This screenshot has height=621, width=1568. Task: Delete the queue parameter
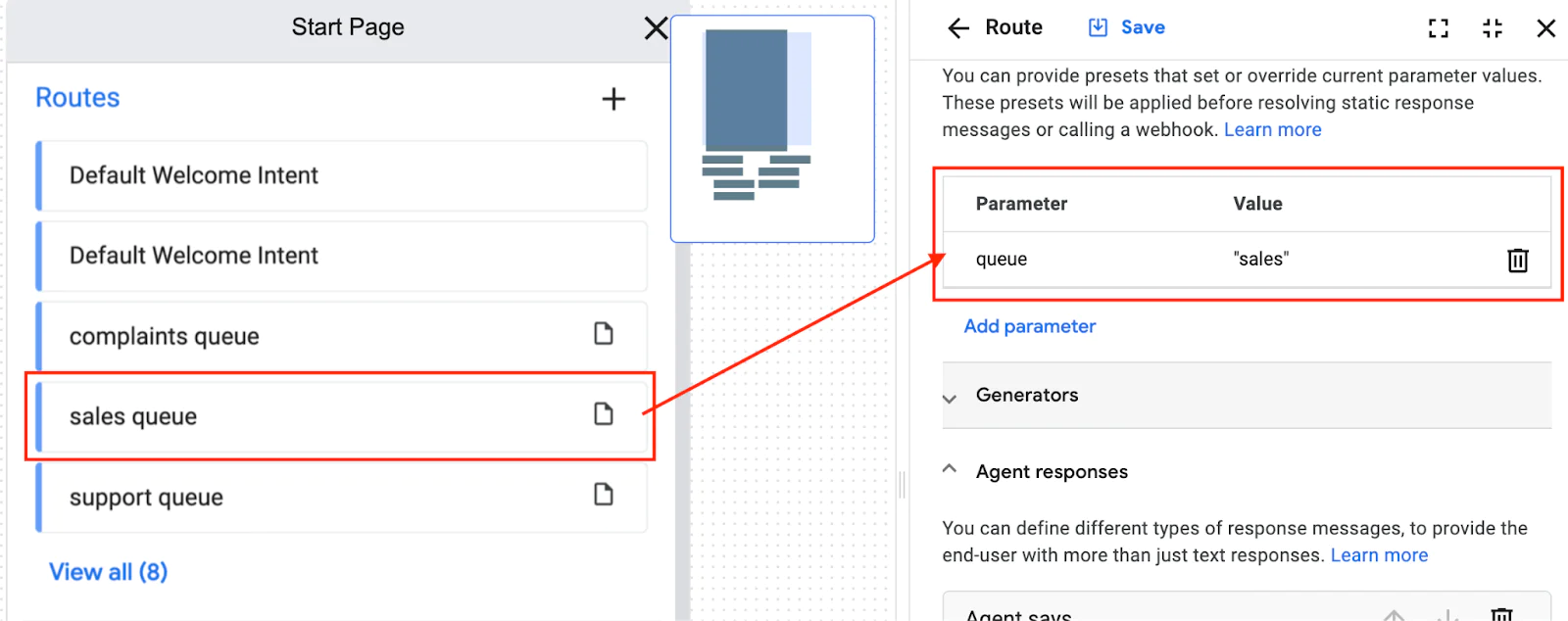(1518, 260)
